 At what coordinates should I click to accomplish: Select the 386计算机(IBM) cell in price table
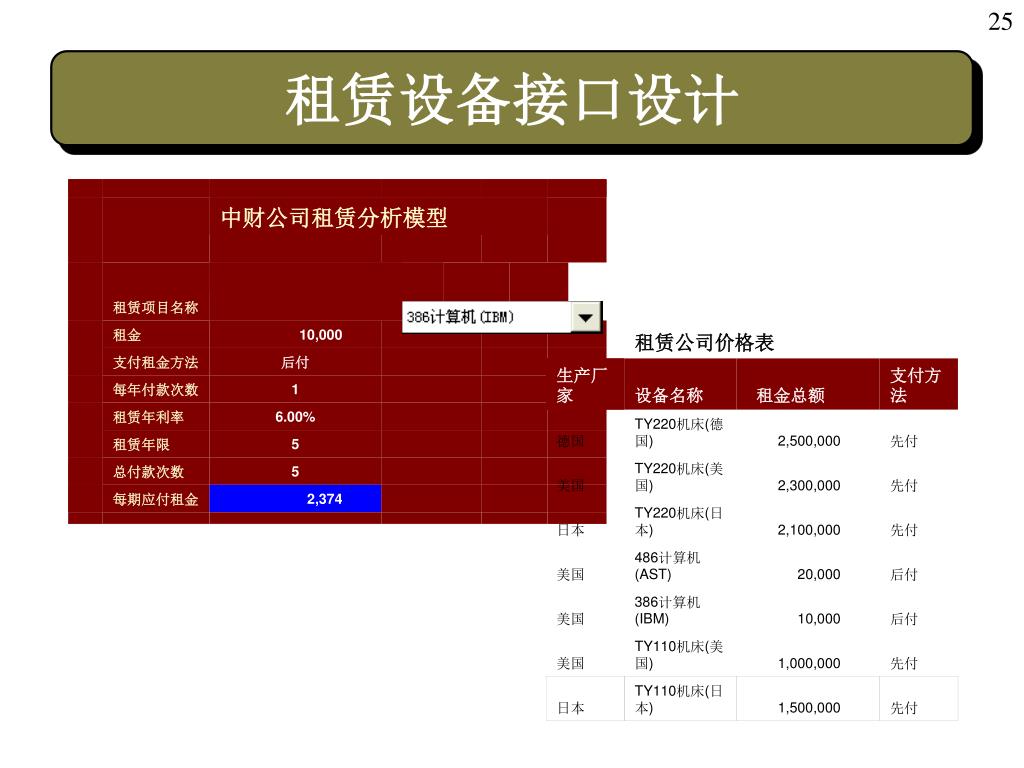(667, 610)
